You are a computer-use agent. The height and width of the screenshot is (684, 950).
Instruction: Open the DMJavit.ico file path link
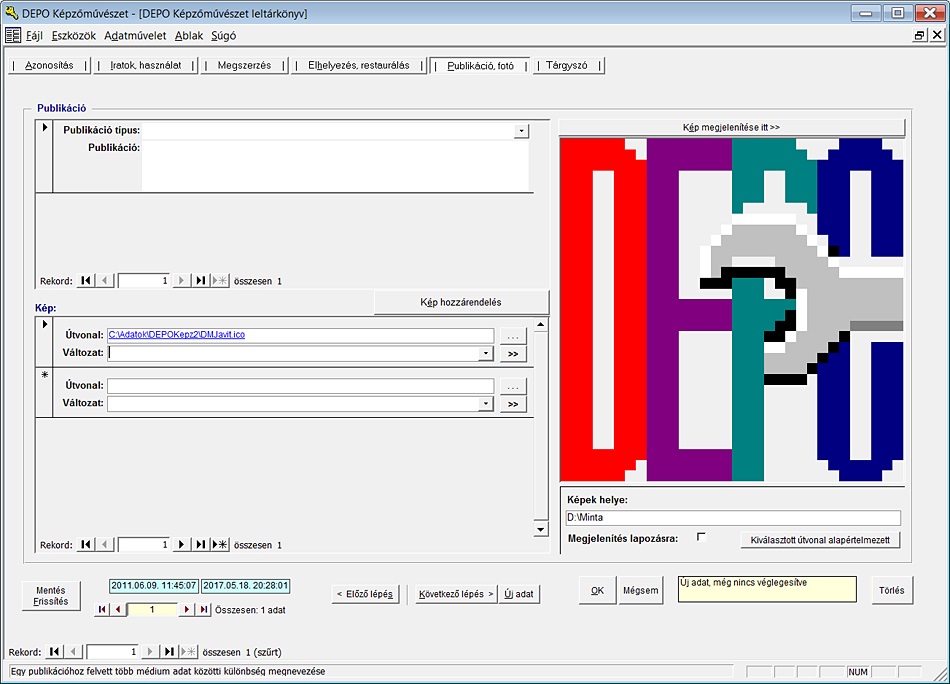pos(177,335)
